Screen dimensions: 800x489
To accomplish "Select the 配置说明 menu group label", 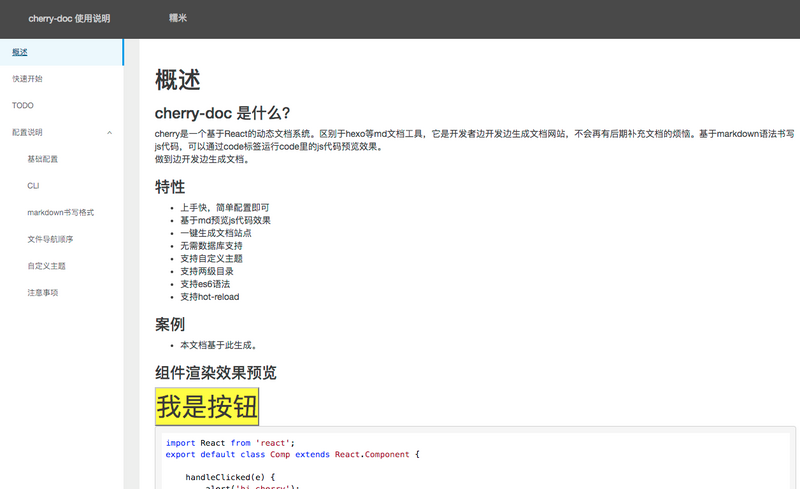I will pyautogui.click(x=28, y=132).
